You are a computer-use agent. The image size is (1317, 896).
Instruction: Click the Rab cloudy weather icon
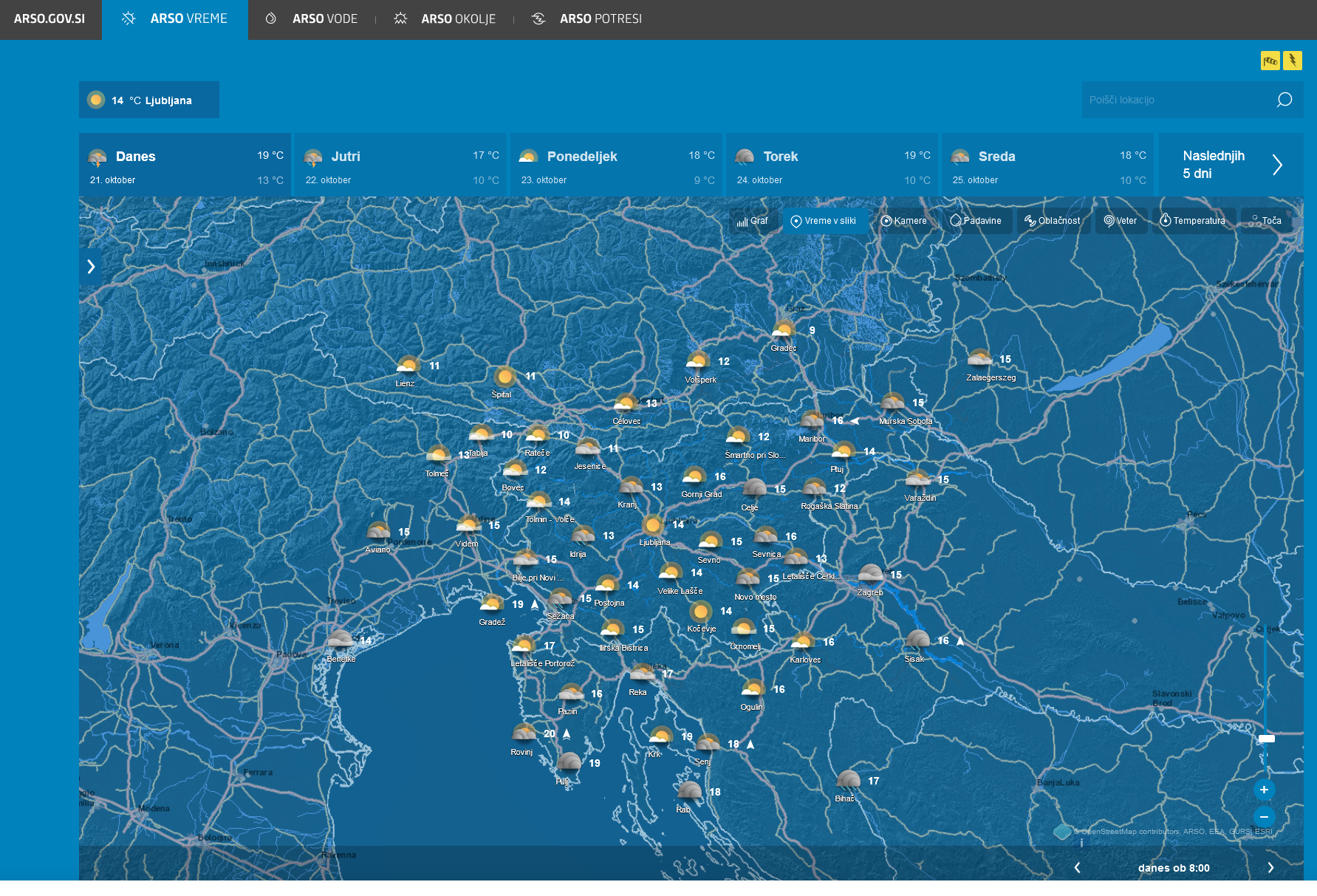coord(689,791)
